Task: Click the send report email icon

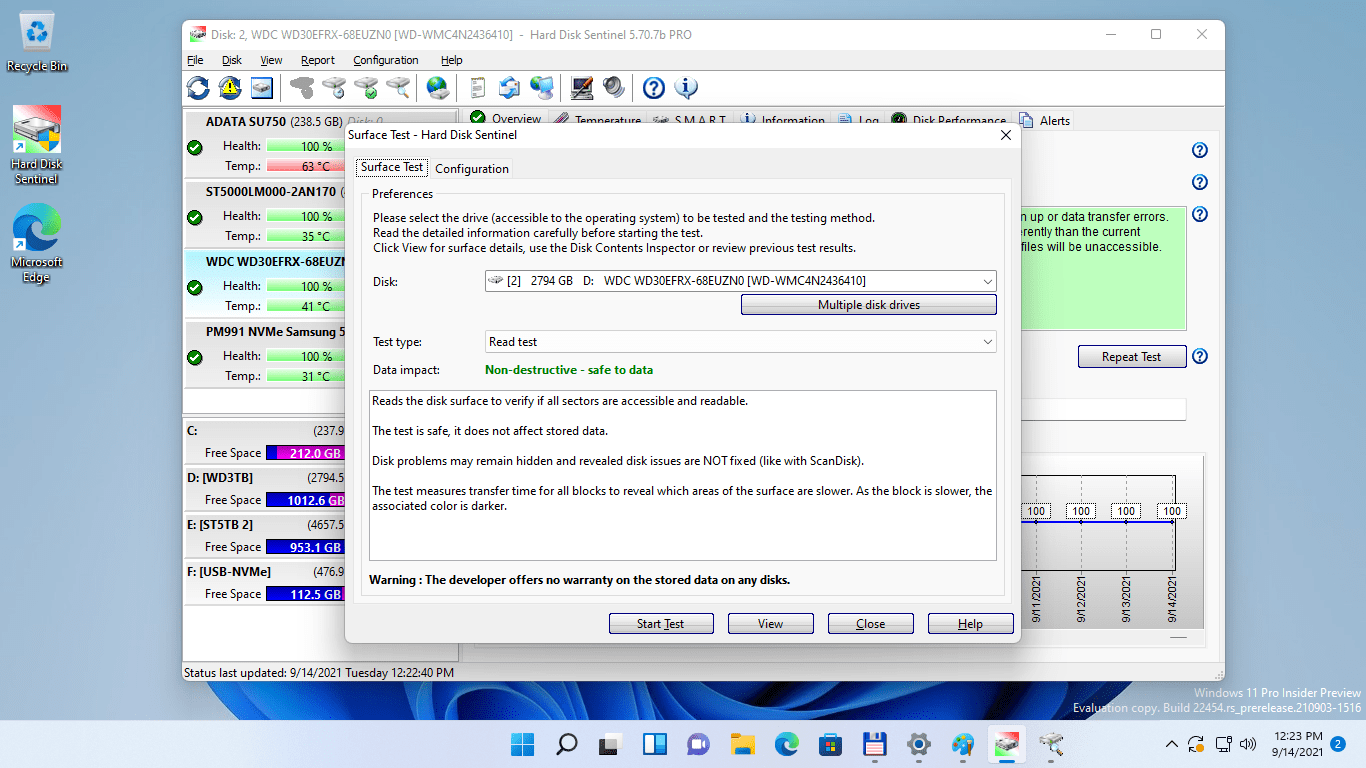Action: [x=510, y=88]
